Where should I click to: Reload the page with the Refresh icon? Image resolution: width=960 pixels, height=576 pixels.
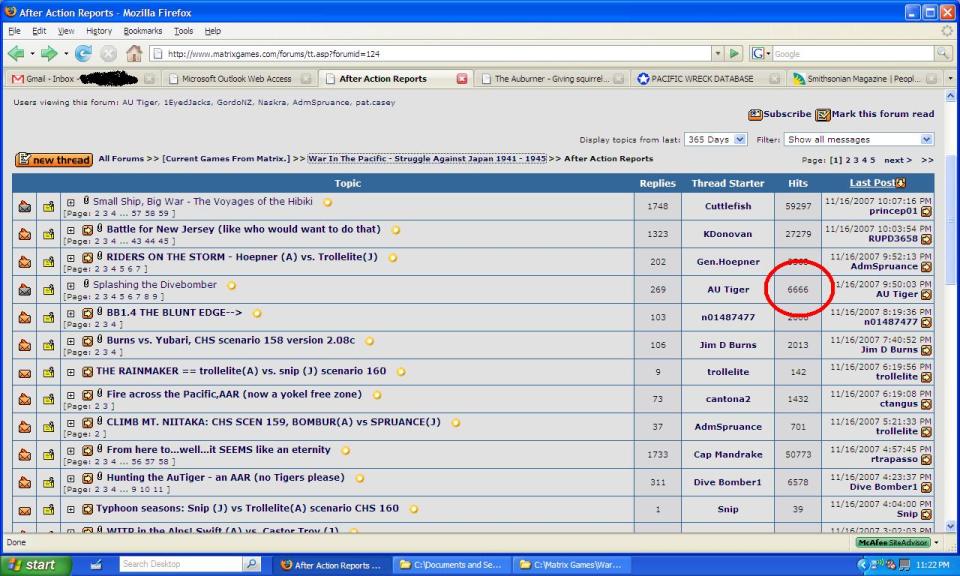(83, 54)
